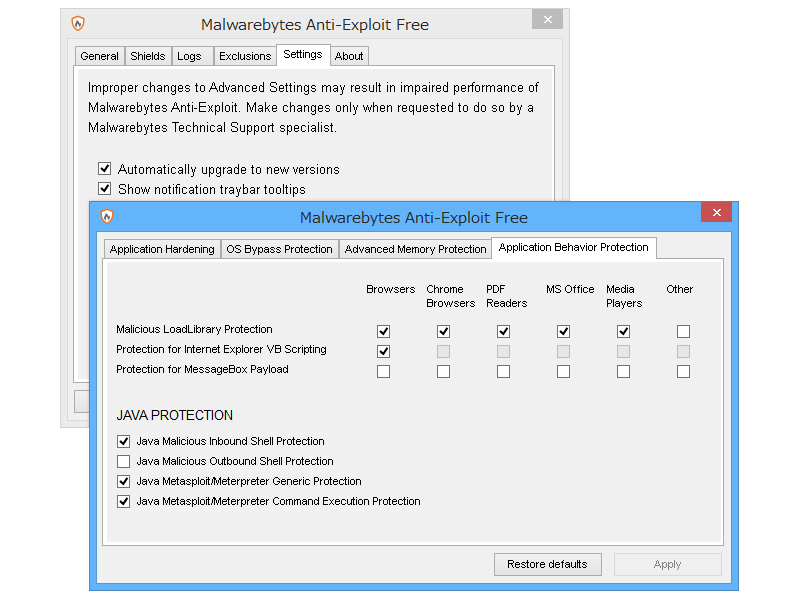
Task: Enable MessageBox Payload protection for Media Players
Action: (x=623, y=371)
